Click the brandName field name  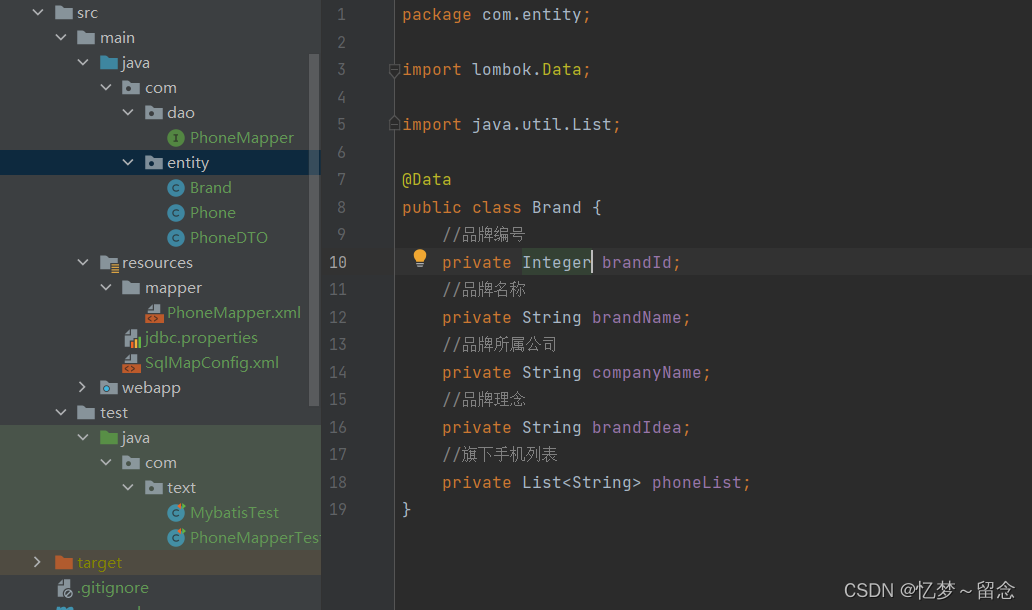pyautogui.click(x=636, y=318)
